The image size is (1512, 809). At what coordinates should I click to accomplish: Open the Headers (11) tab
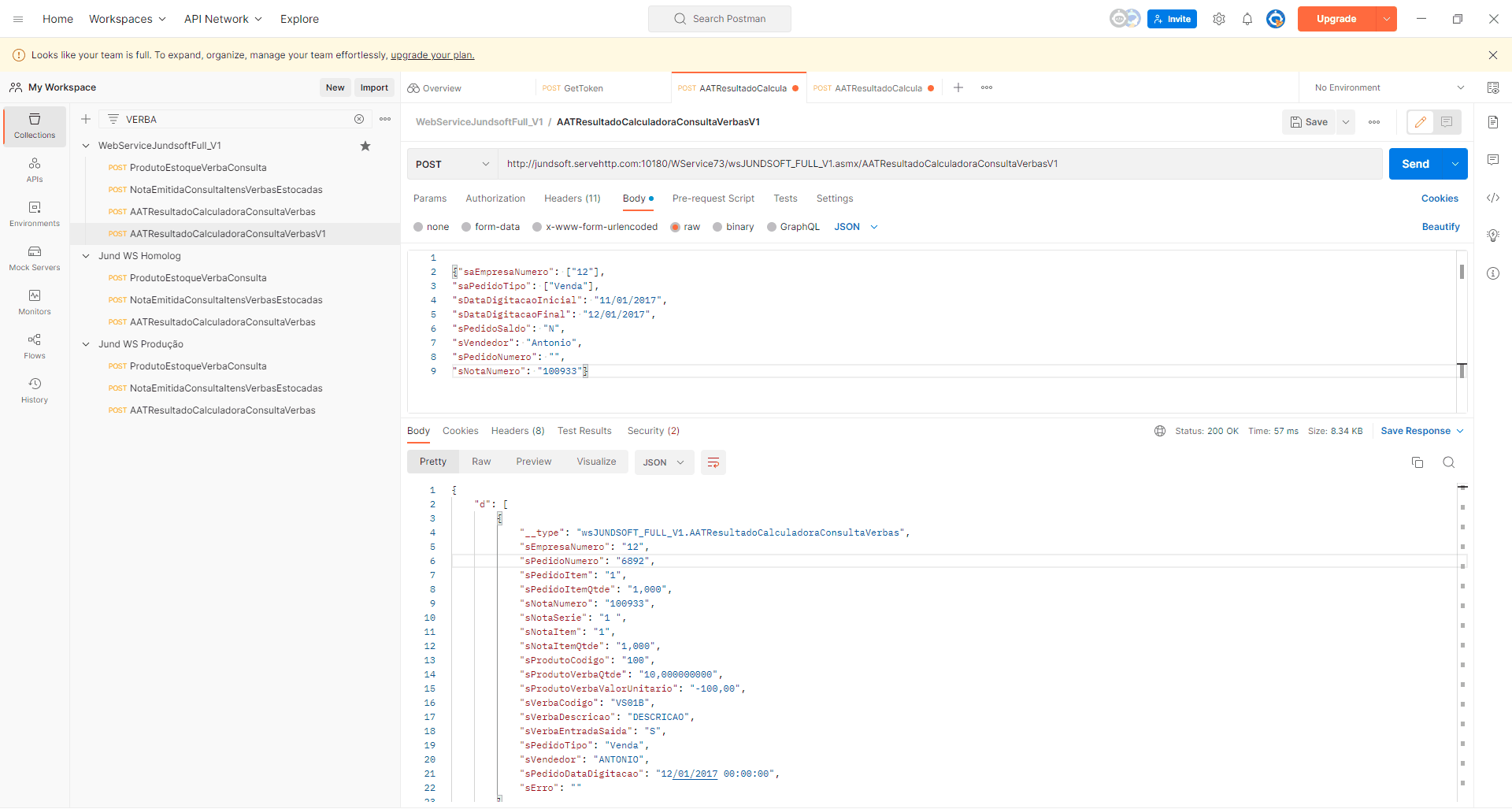point(573,199)
